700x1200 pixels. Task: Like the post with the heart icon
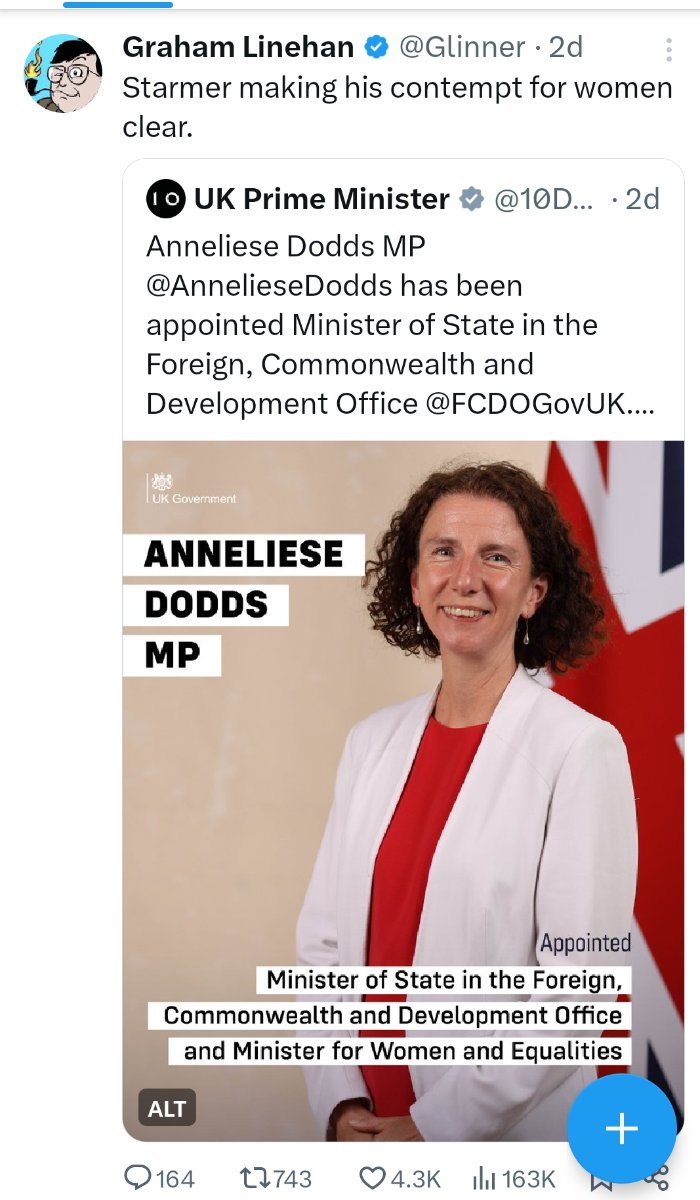pos(372,1178)
